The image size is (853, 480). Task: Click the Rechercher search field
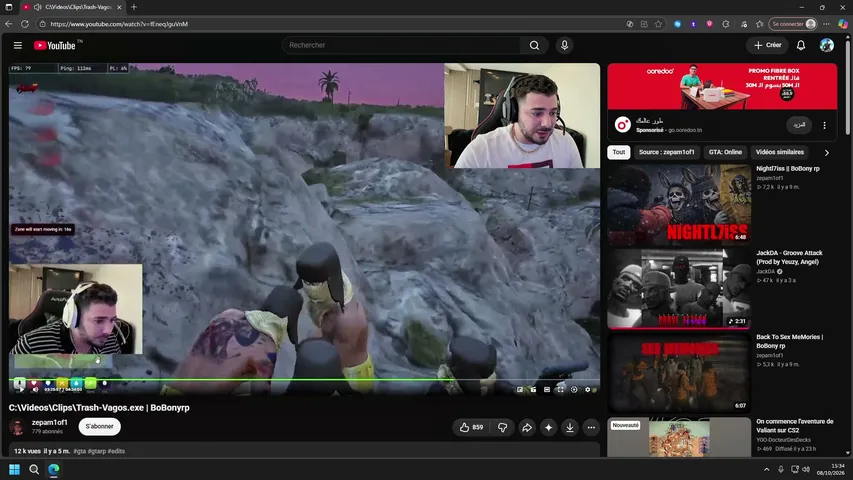click(x=401, y=45)
